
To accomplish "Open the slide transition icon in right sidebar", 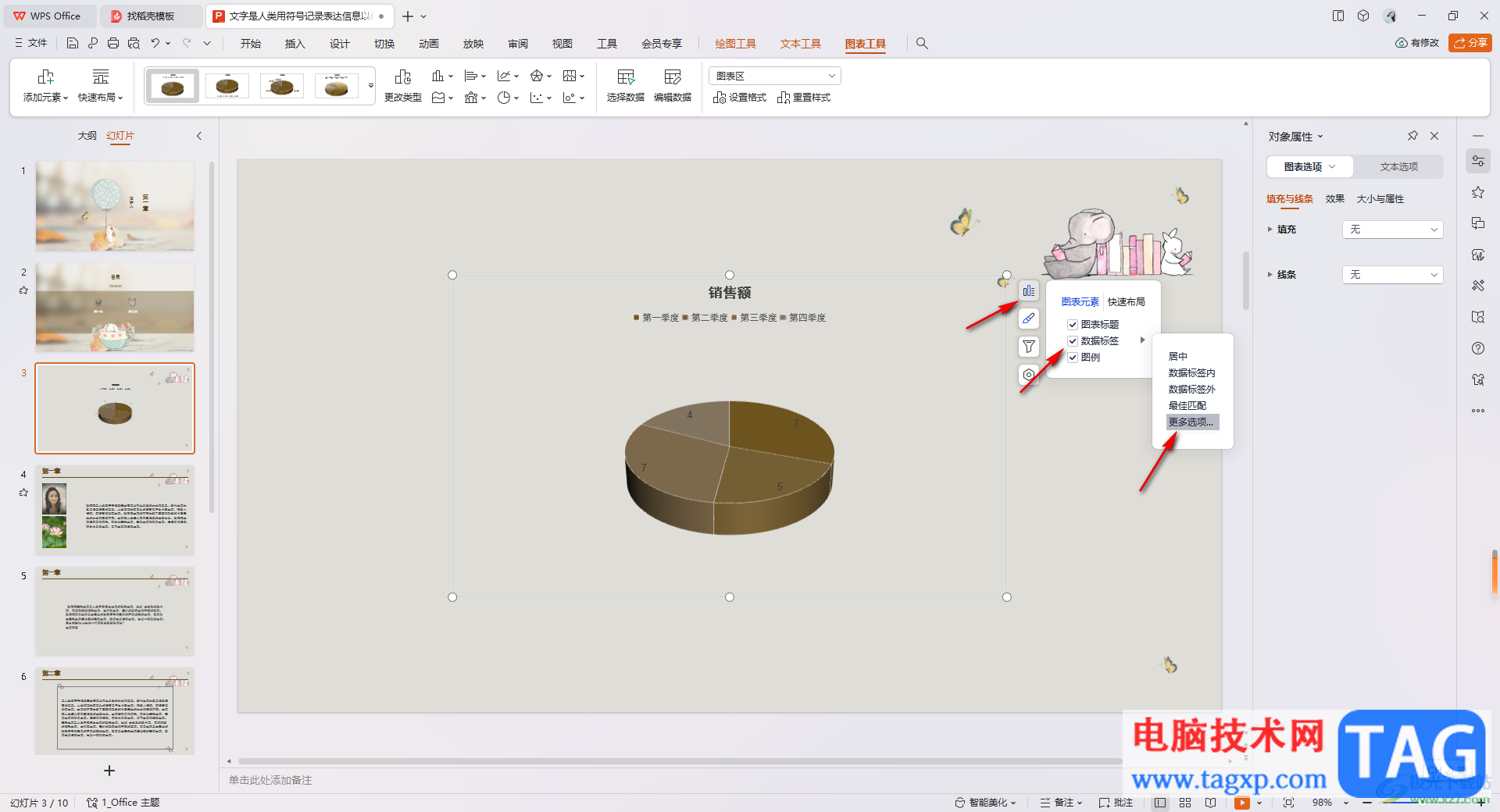I will [x=1478, y=223].
